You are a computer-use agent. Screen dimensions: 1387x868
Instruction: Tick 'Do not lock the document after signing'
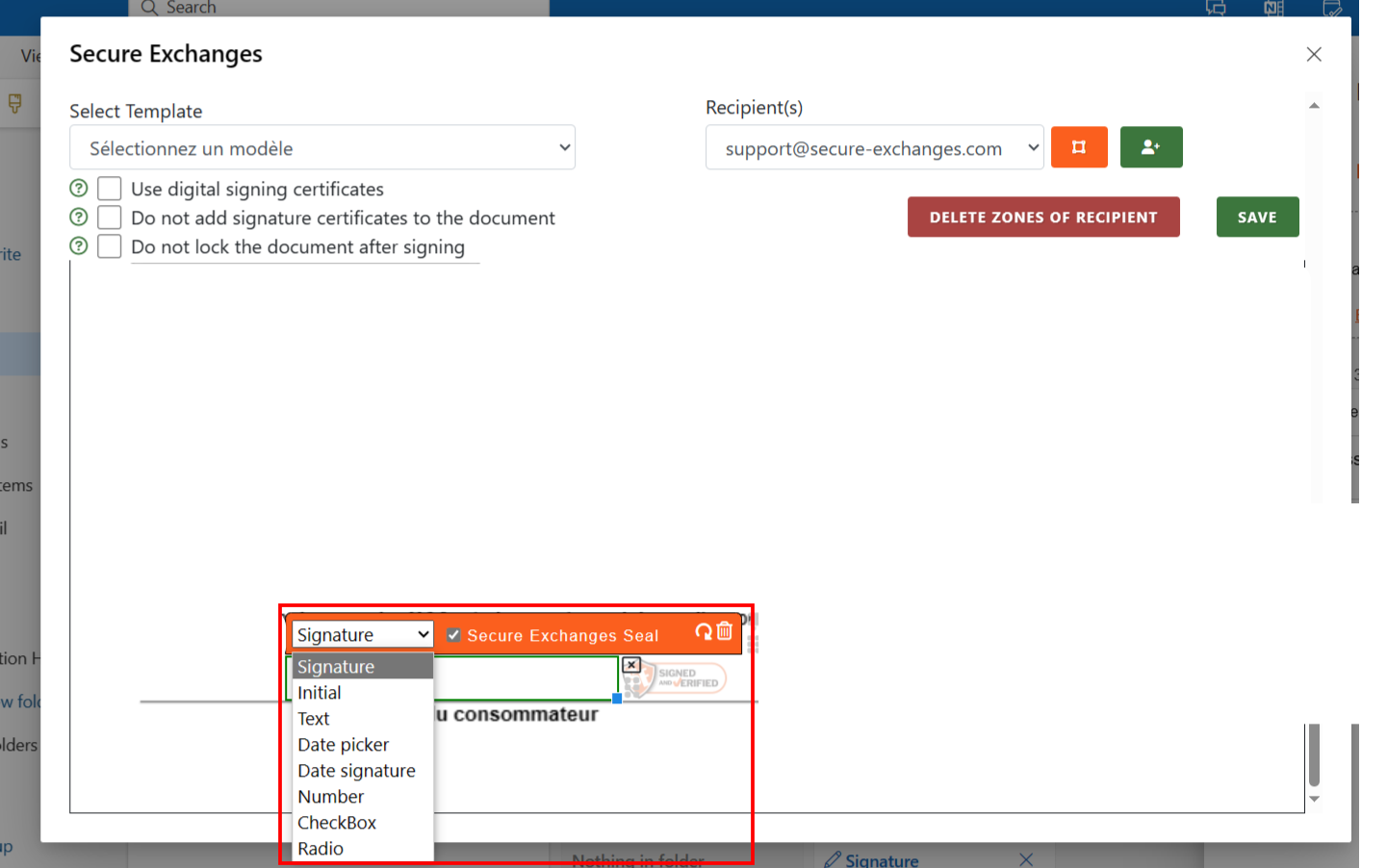110,245
